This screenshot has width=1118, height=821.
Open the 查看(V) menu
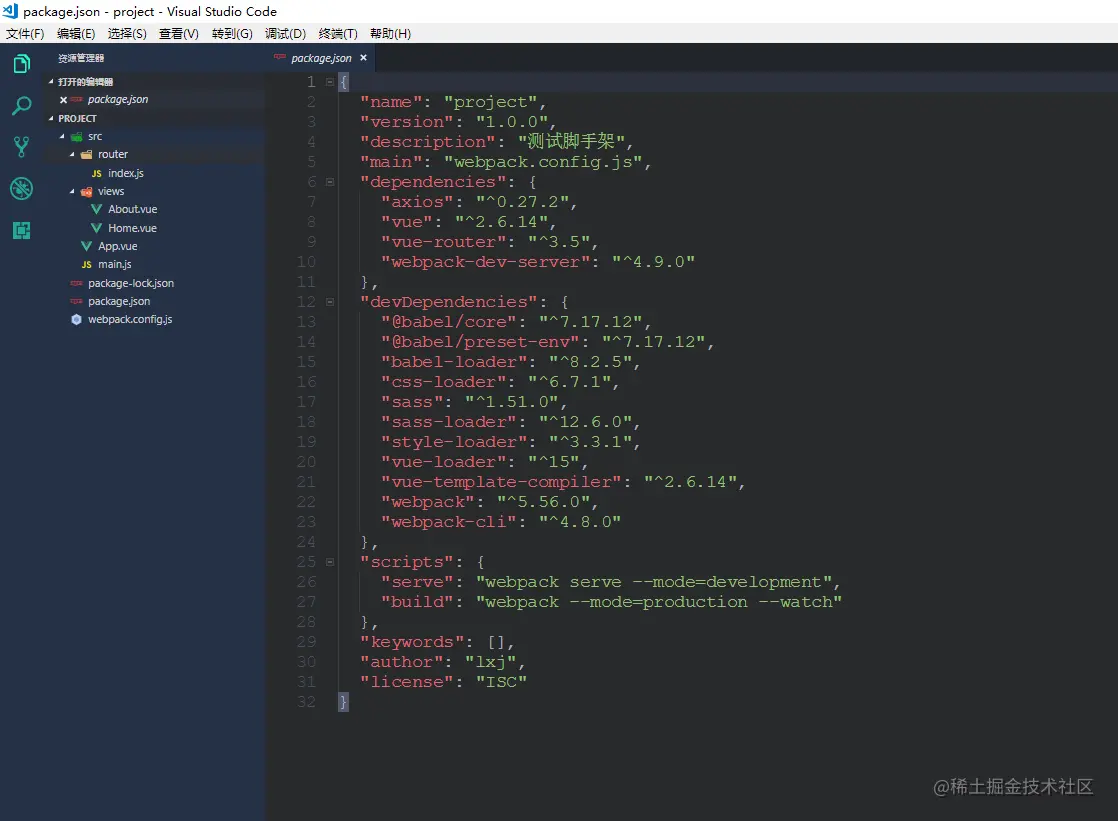[178, 34]
